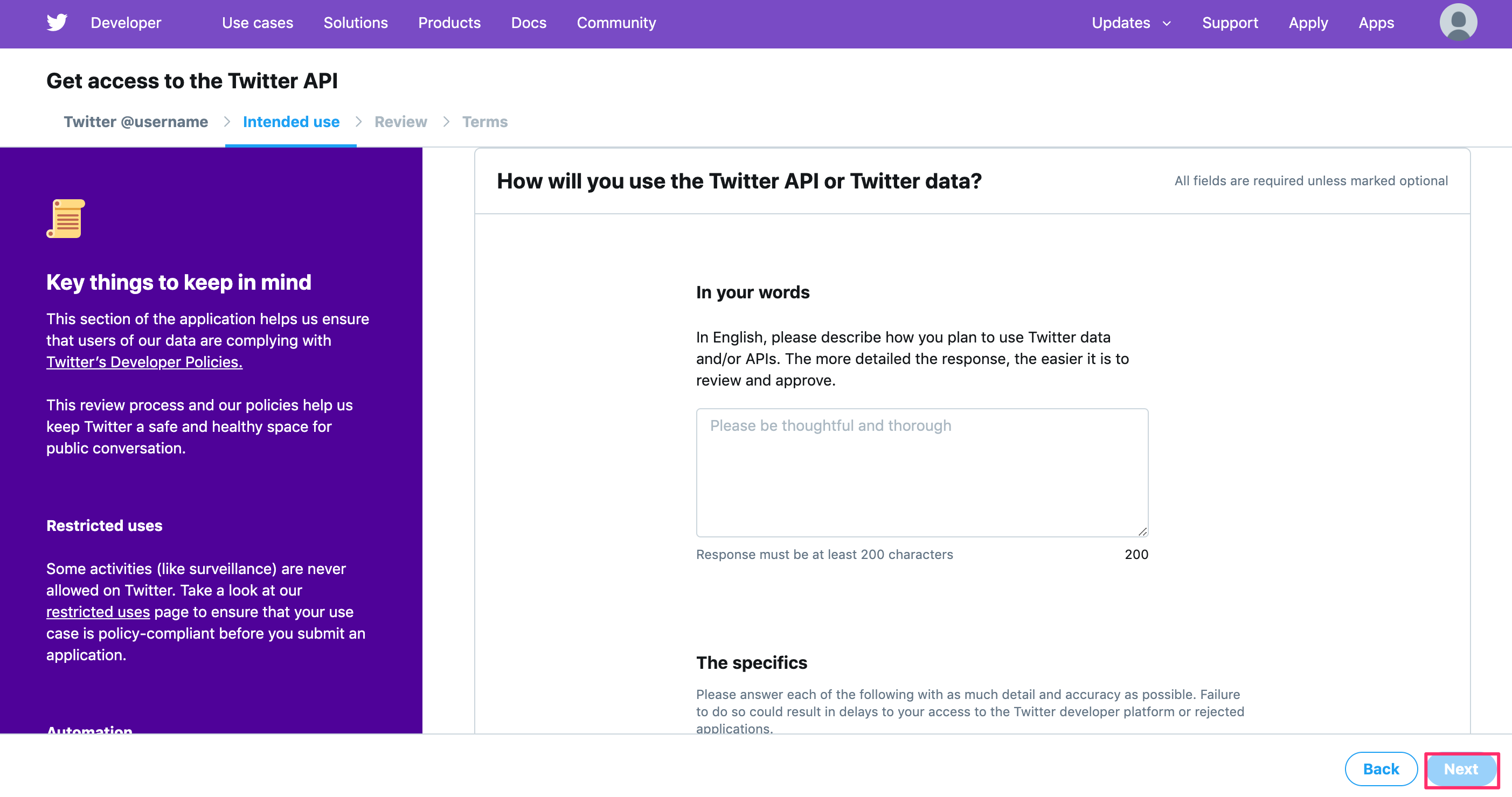This screenshot has width=1512, height=797.
Task: Click the Developer logo text
Action: coord(126,23)
